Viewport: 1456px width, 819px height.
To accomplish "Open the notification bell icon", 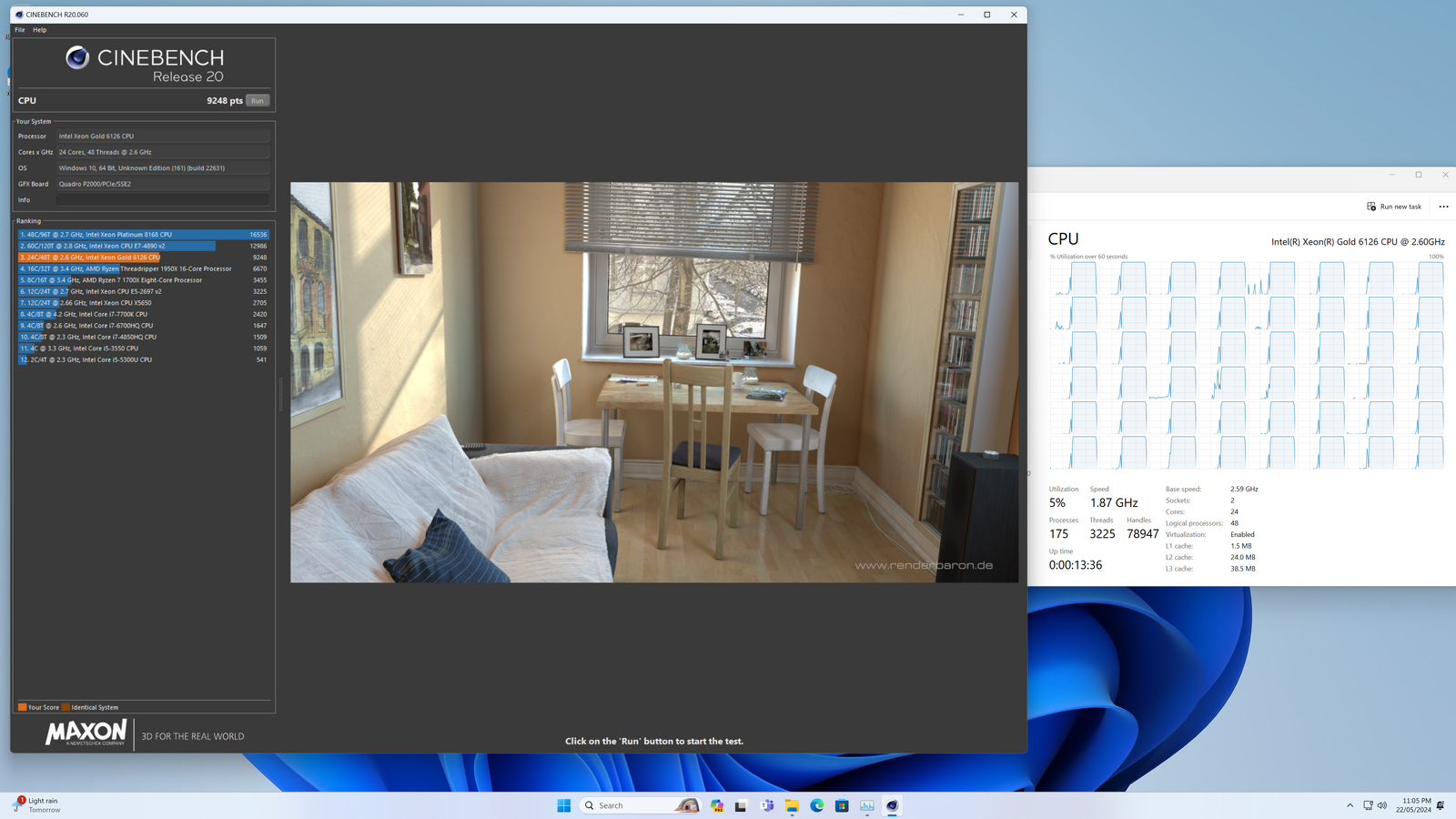I will pos(1441,805).
